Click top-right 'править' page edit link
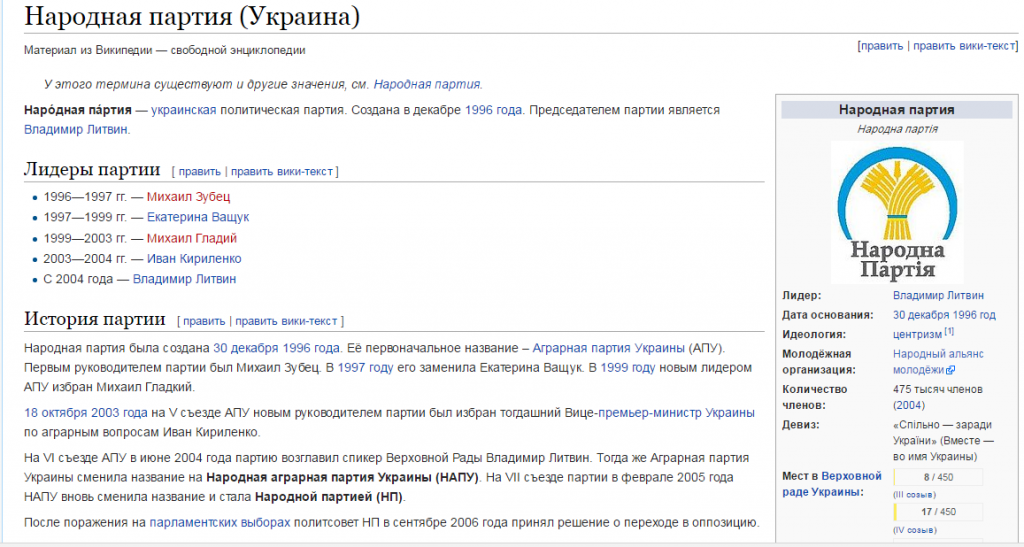This screenshot has width=1024, height=547. (x=881, y=46)
